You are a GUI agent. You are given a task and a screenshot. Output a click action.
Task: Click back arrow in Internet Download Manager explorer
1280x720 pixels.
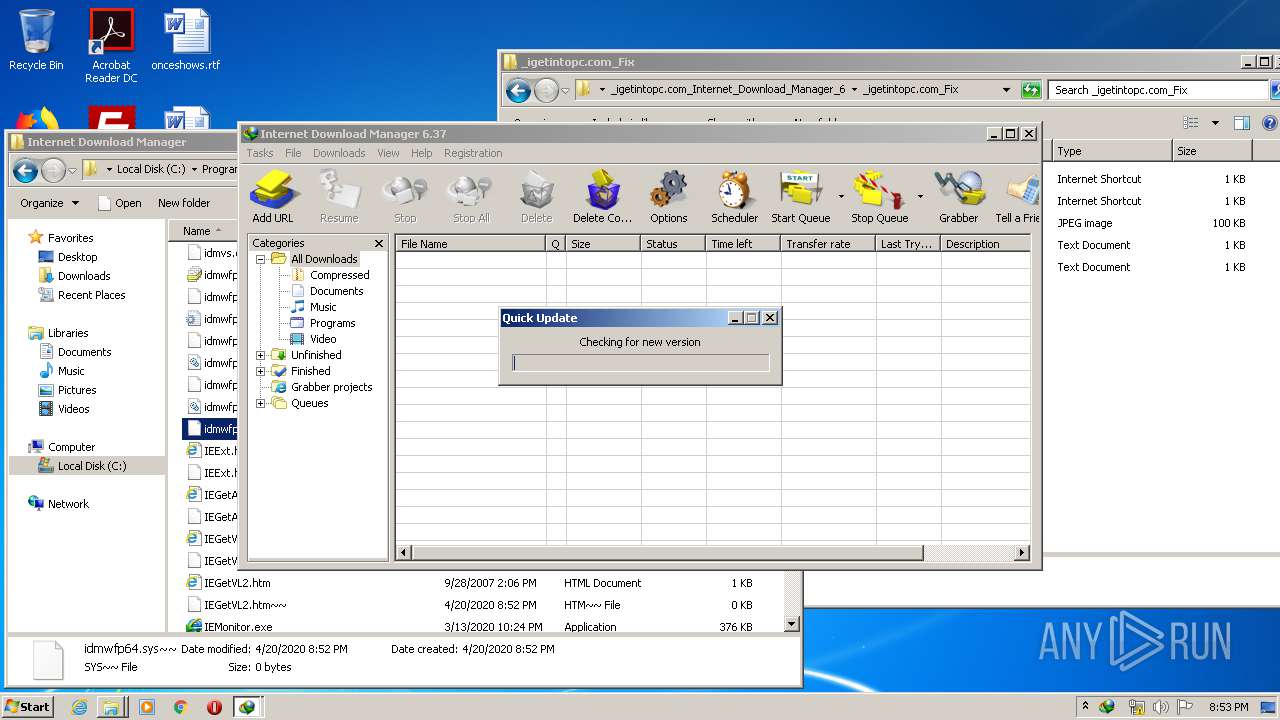coord(26,170)
